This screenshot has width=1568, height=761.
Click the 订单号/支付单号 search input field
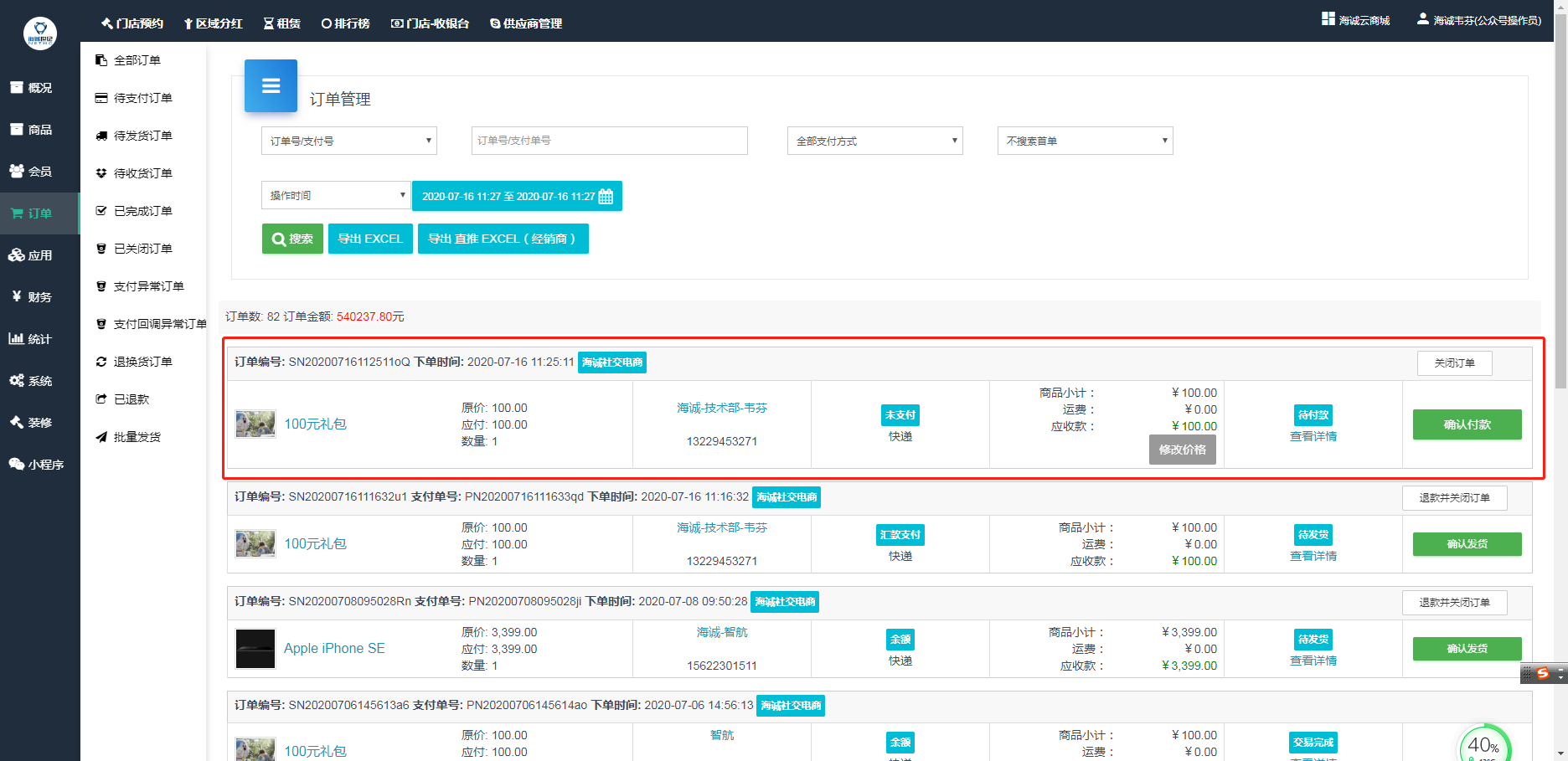(609, 141)
